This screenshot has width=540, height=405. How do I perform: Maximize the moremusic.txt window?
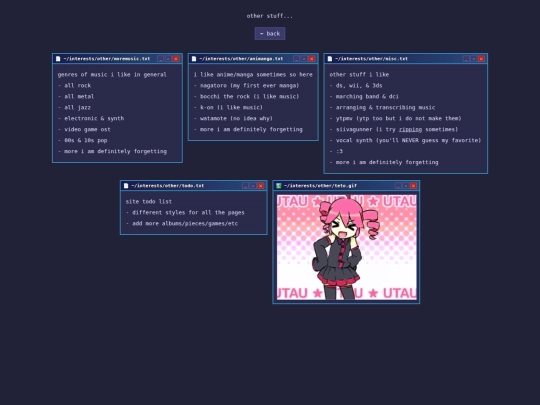(x=168, y=59)
